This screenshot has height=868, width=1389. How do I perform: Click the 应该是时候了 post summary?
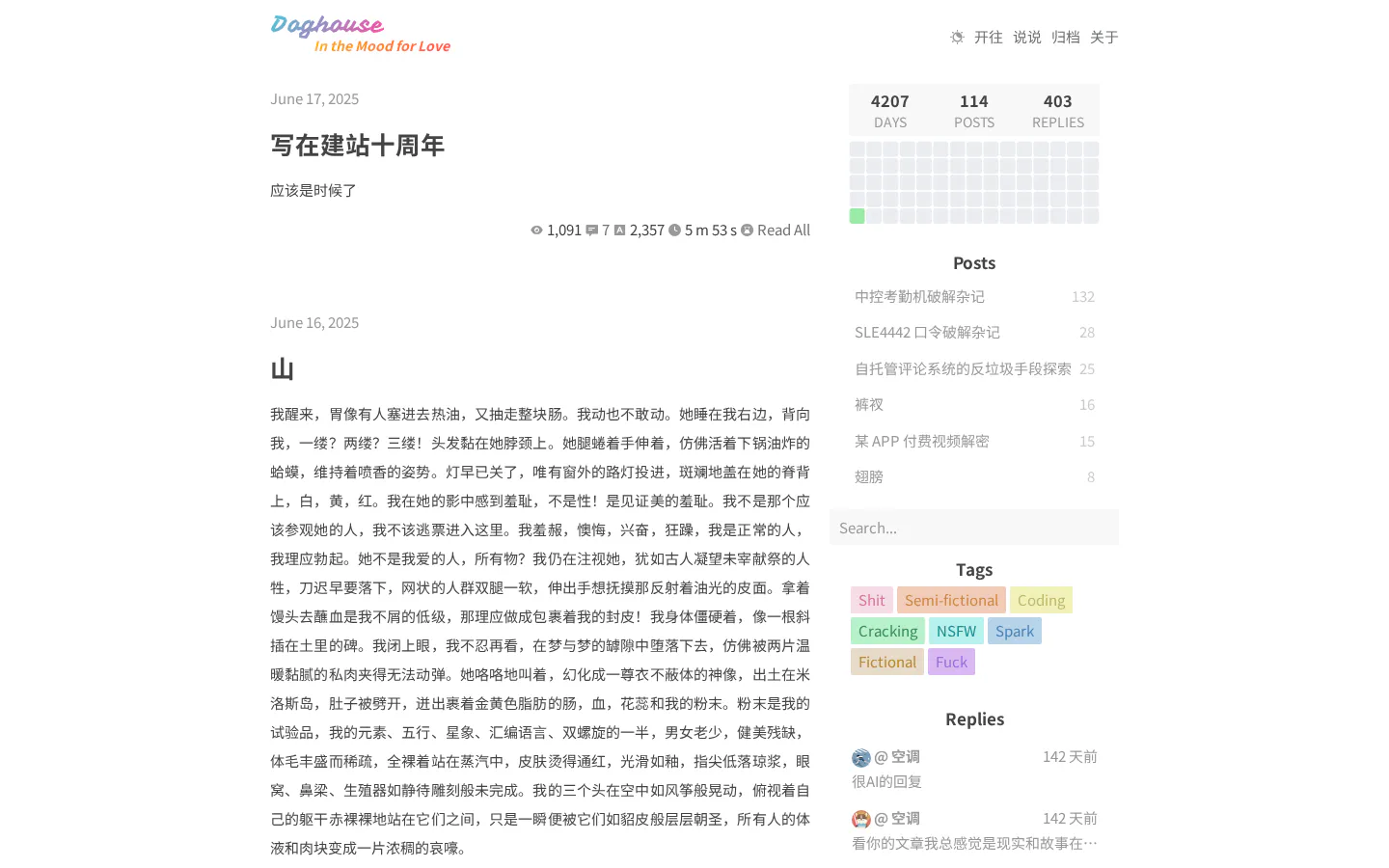(313, 191)
